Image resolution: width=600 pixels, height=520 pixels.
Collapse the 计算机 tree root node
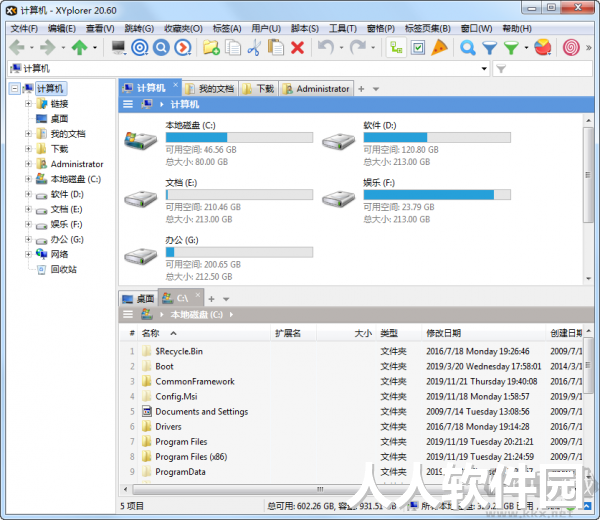coord(15,89)
